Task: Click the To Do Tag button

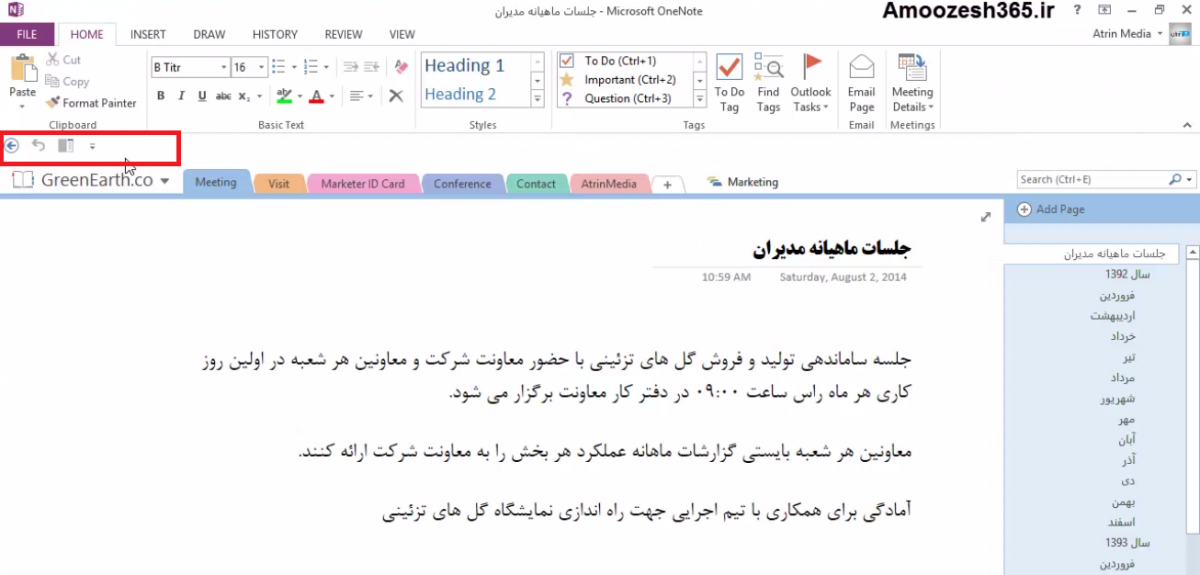Action: (x=729, y=84)
